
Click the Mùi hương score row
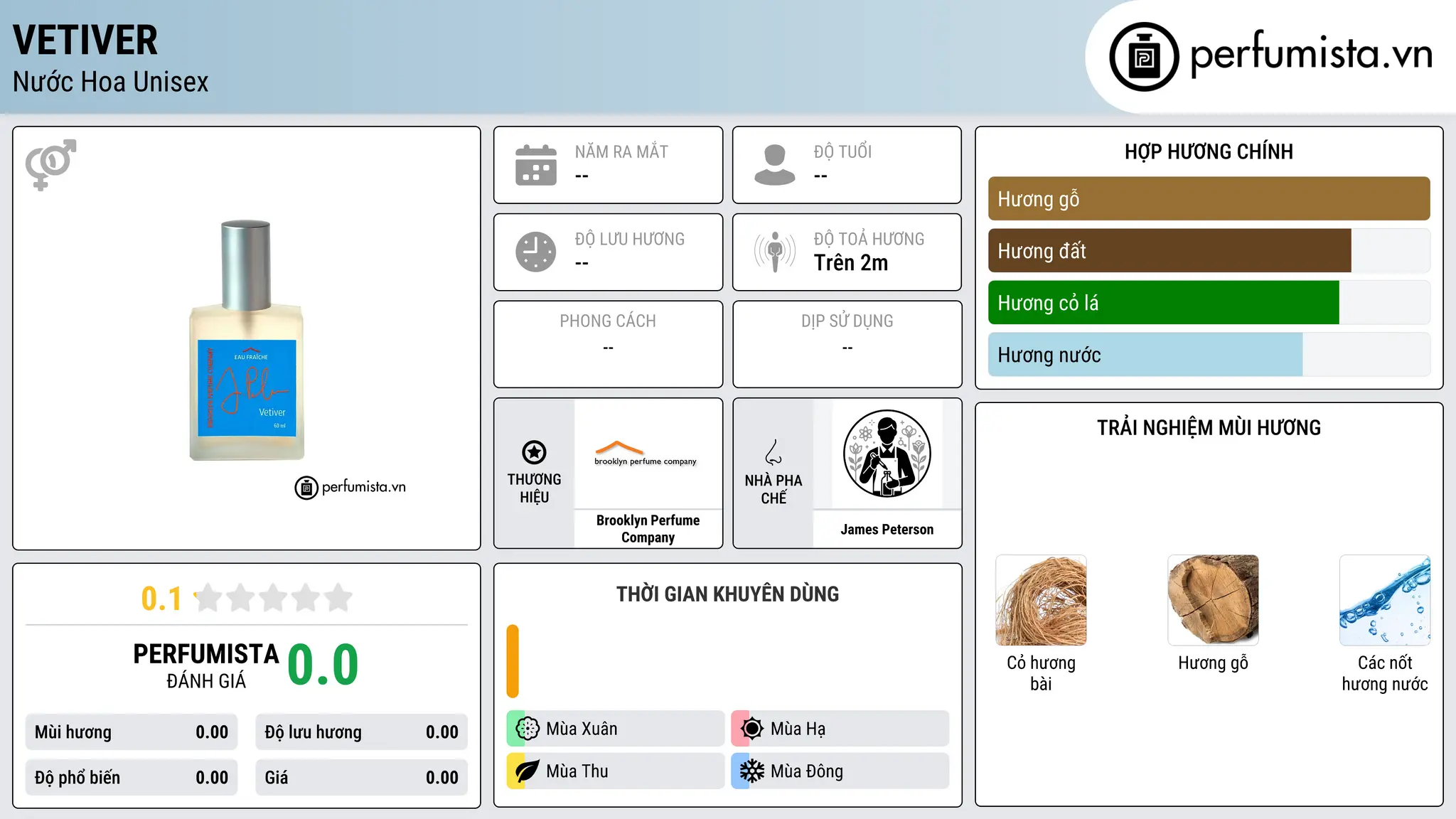click(x=132, y=732)
